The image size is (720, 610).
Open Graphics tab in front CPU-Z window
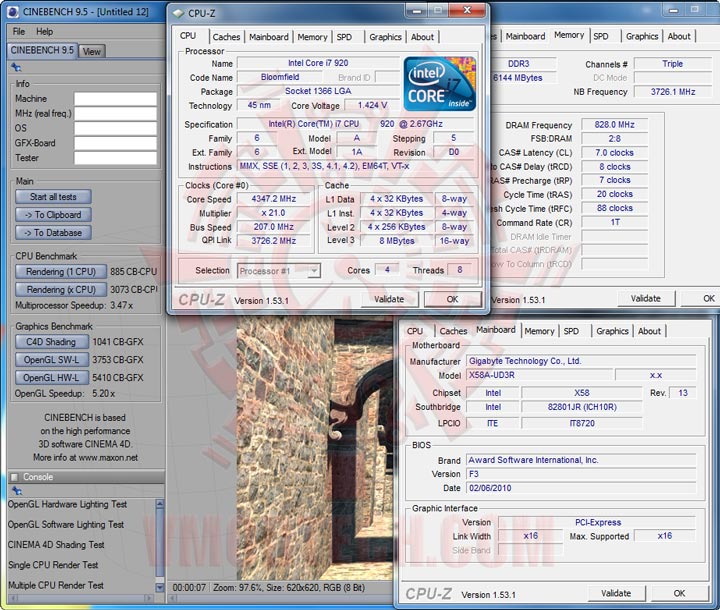click(x=385, y=37)
